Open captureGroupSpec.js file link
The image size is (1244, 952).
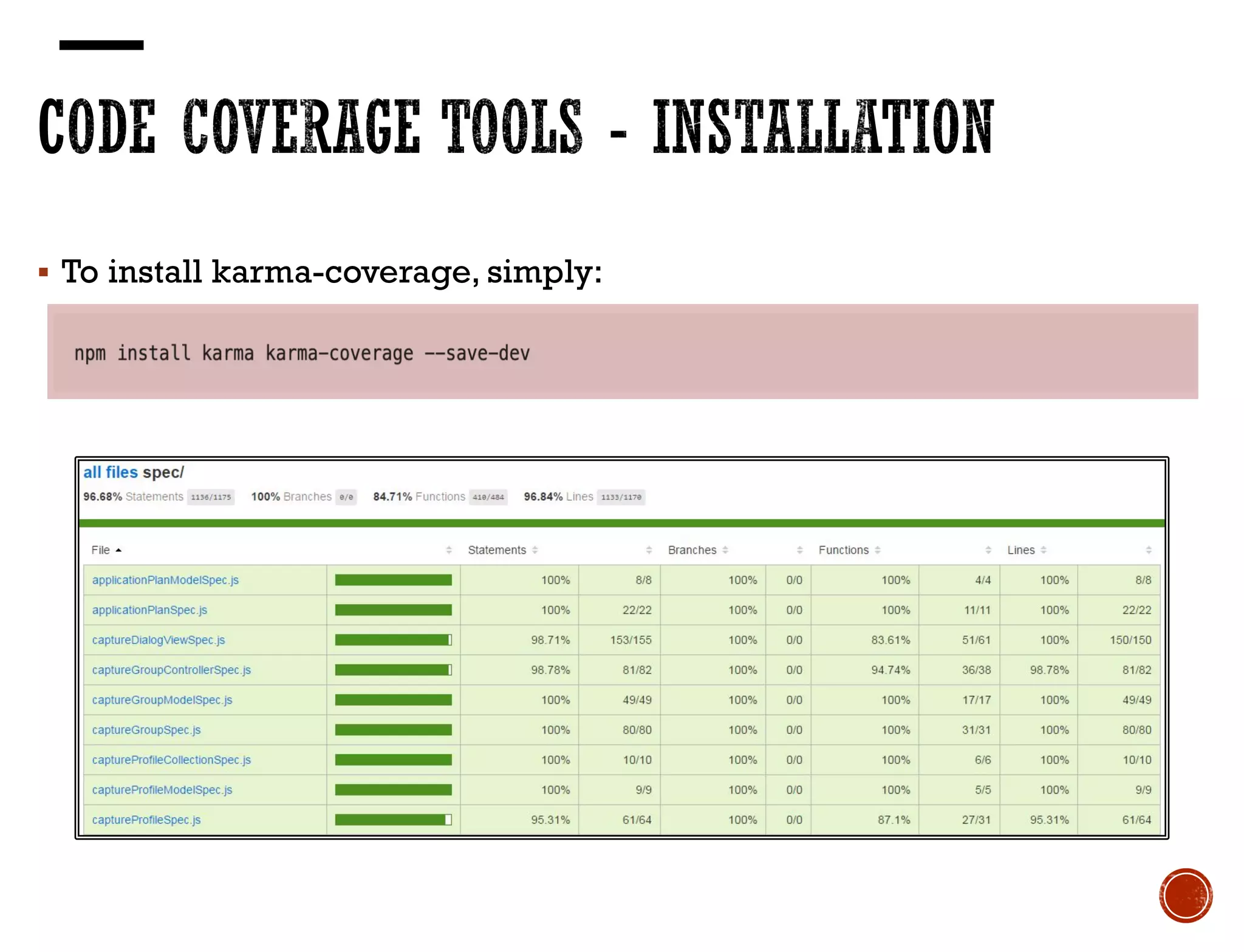(146, 730)
